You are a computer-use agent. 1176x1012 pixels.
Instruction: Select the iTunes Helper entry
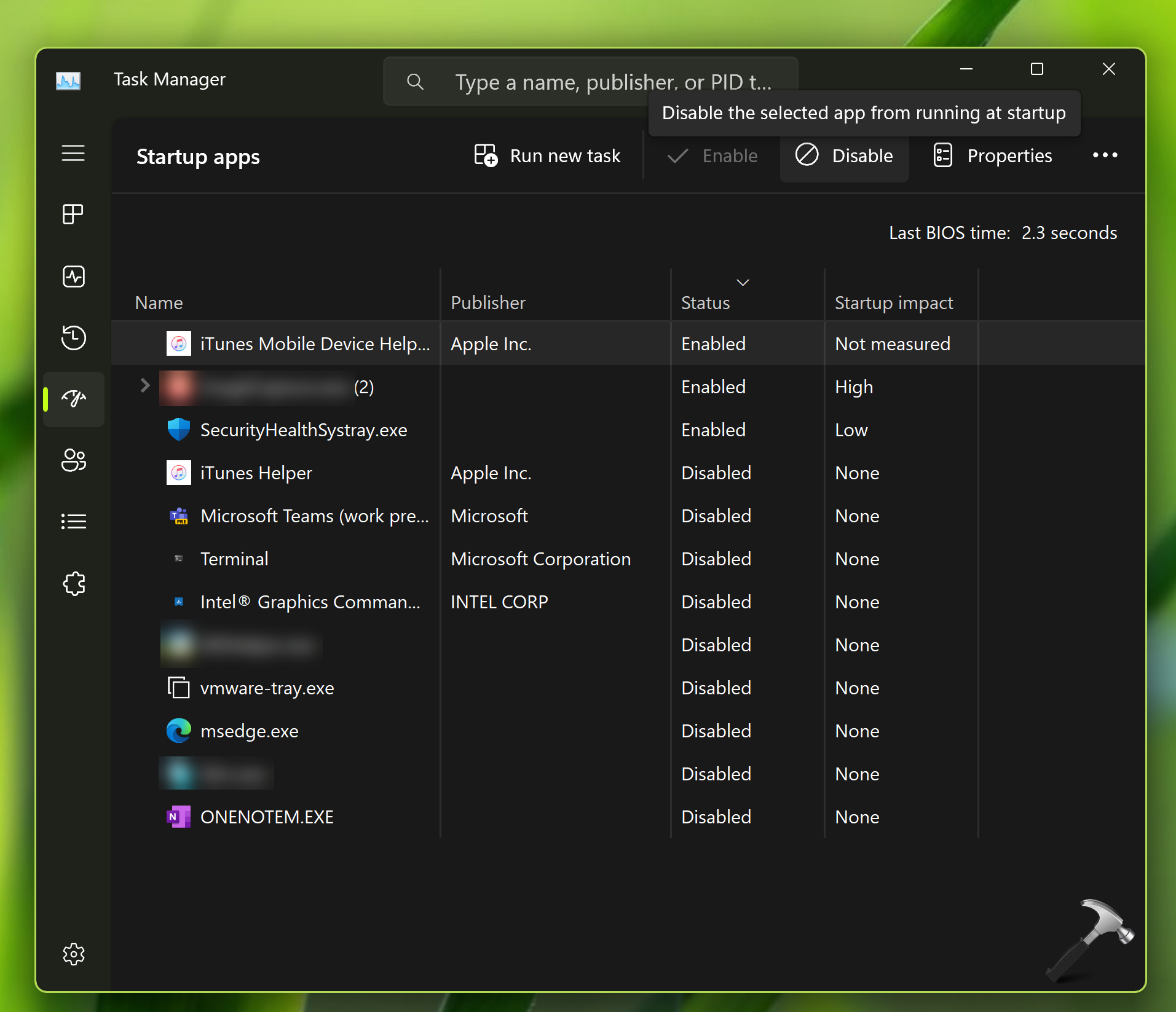(x=256, y=473)
